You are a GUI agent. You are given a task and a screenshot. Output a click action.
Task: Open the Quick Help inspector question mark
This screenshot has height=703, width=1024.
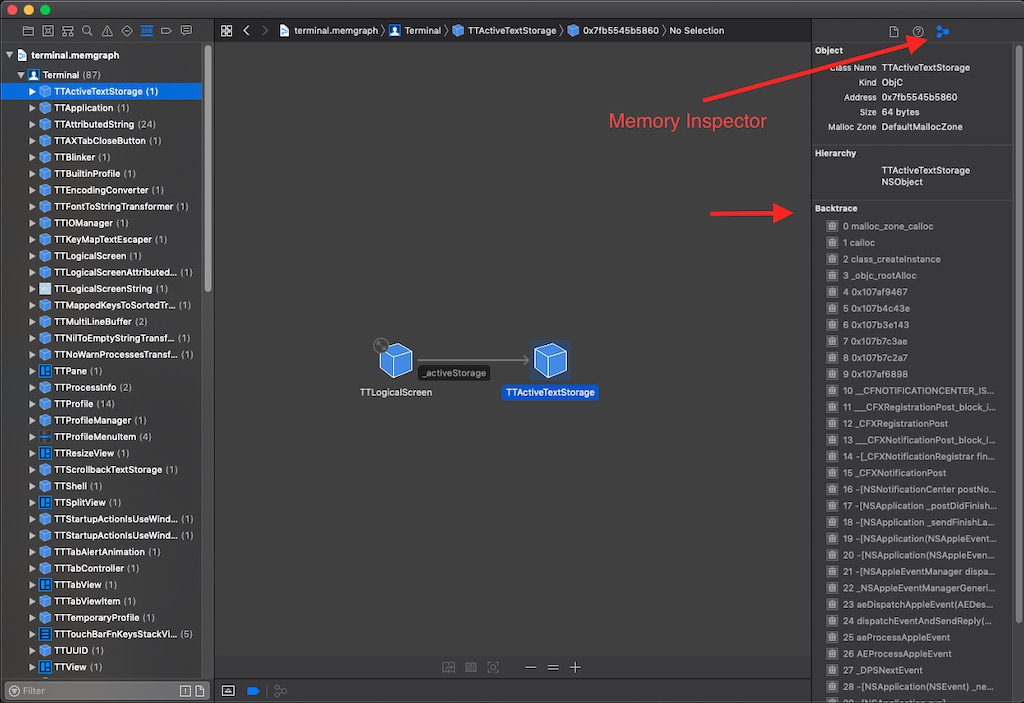click(x=918, y=31)
